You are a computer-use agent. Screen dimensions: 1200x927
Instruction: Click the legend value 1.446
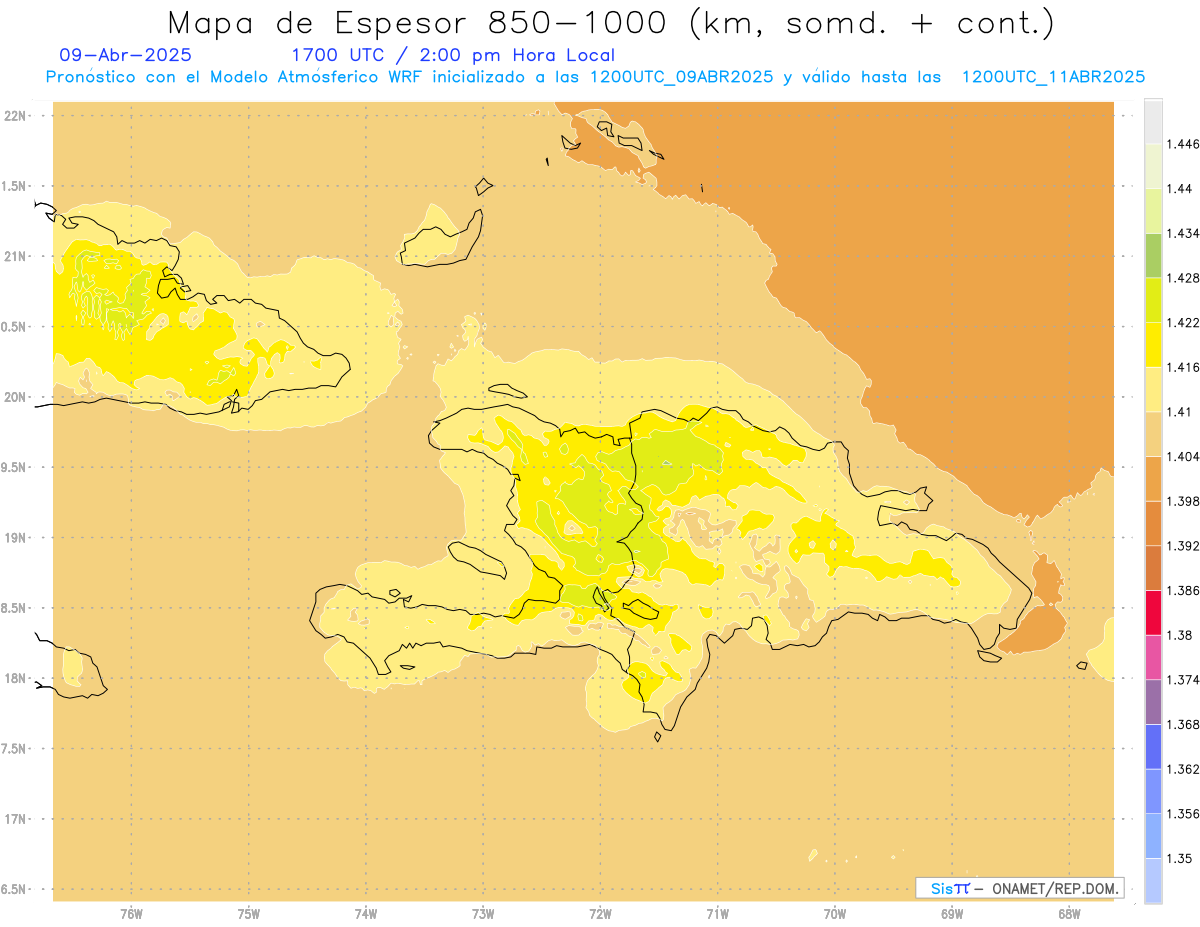tap(1182, 144)
